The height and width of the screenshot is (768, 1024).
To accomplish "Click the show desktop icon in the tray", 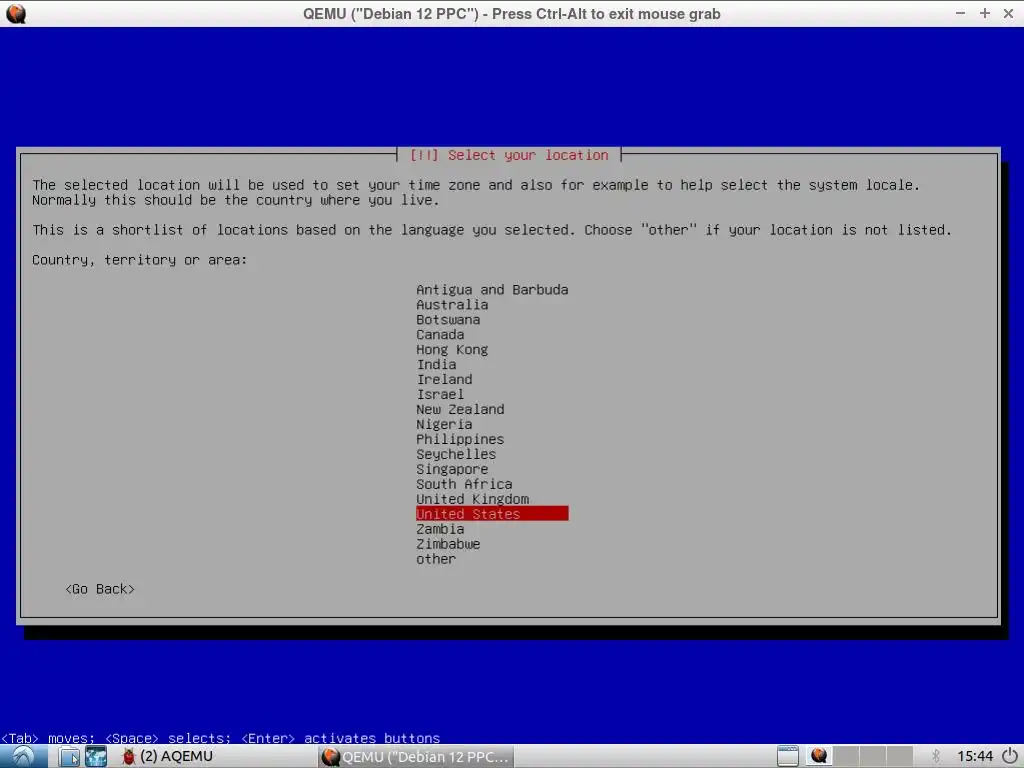I will 788,756.
